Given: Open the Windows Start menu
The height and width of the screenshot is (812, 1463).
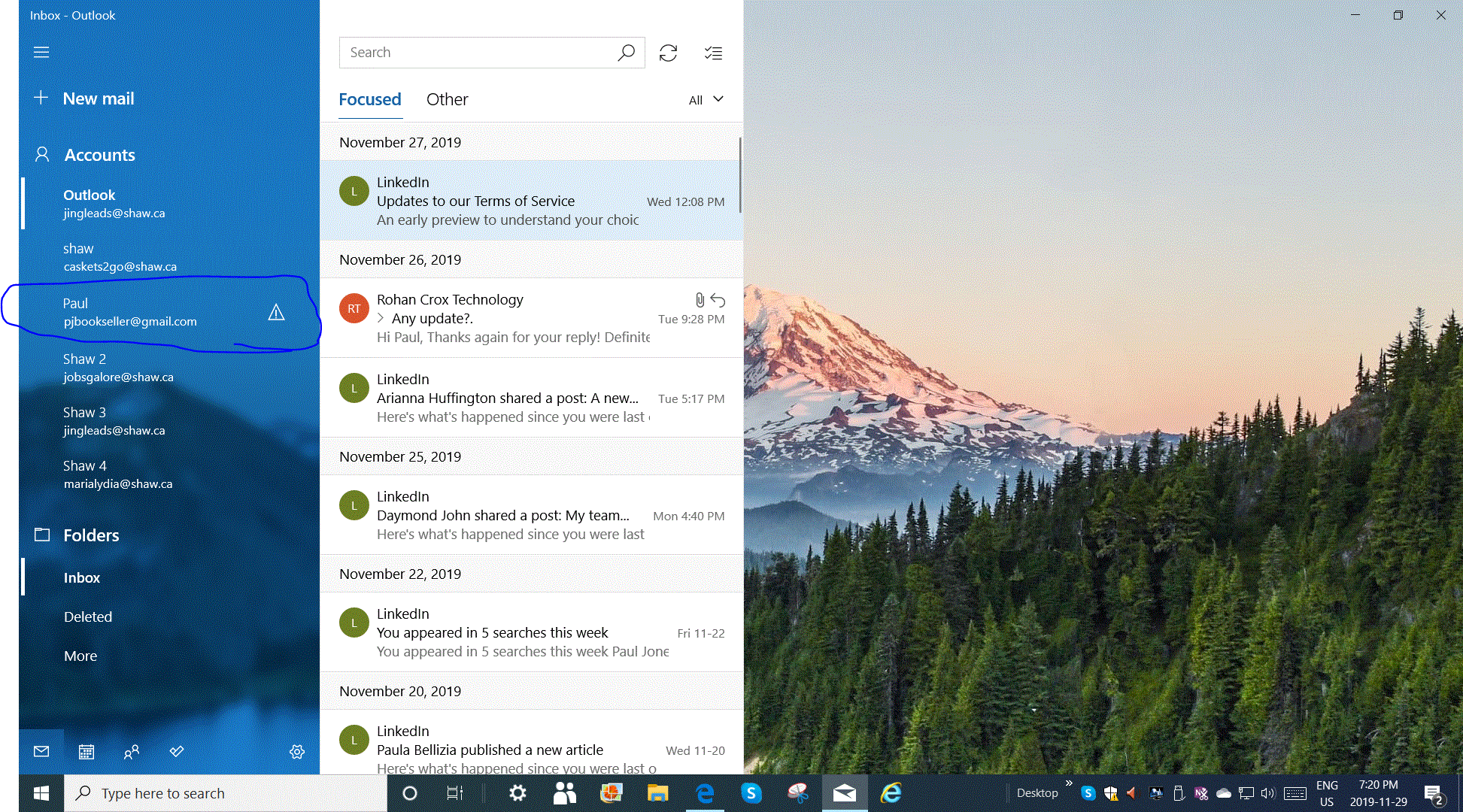Looking at the screenshot, I should [41, 793].
